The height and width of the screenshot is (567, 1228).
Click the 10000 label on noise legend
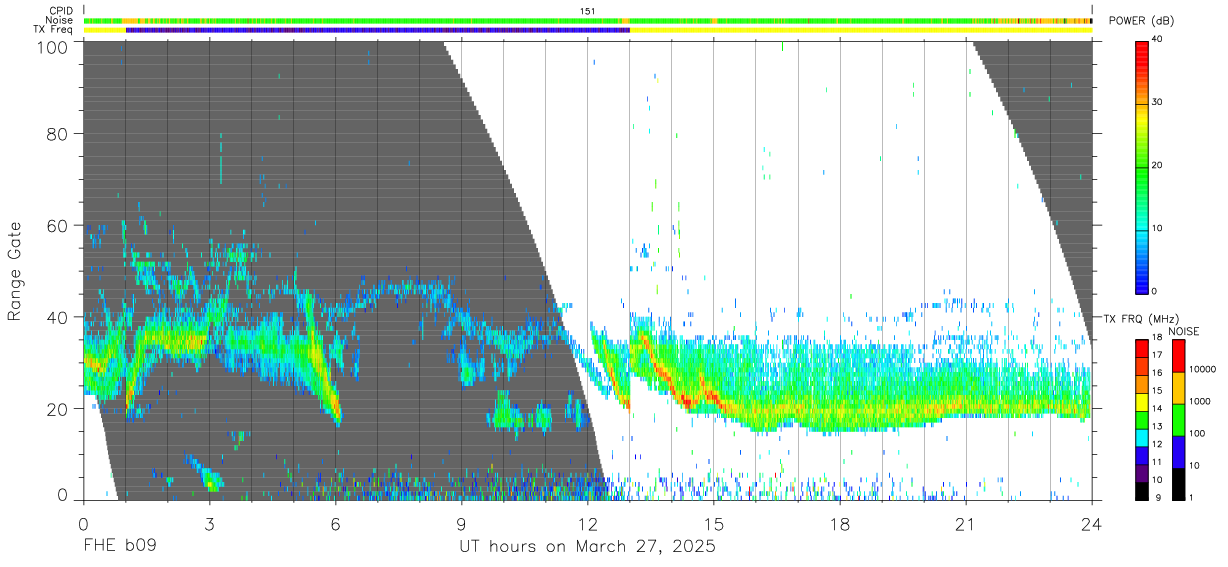[1202, 369]
